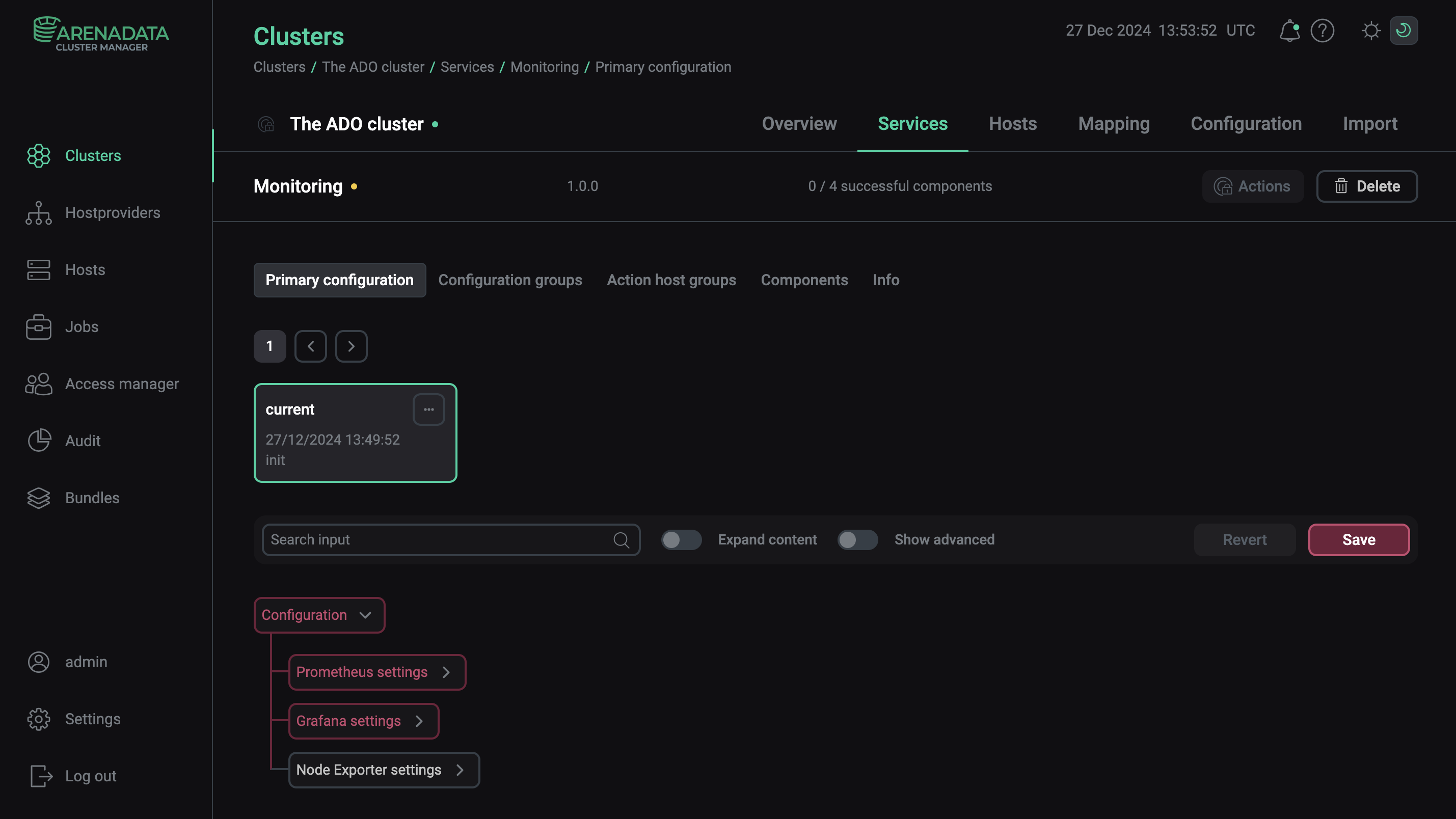
Task: Save the Monitoring configuration
Action: [x=1358, y=540]
